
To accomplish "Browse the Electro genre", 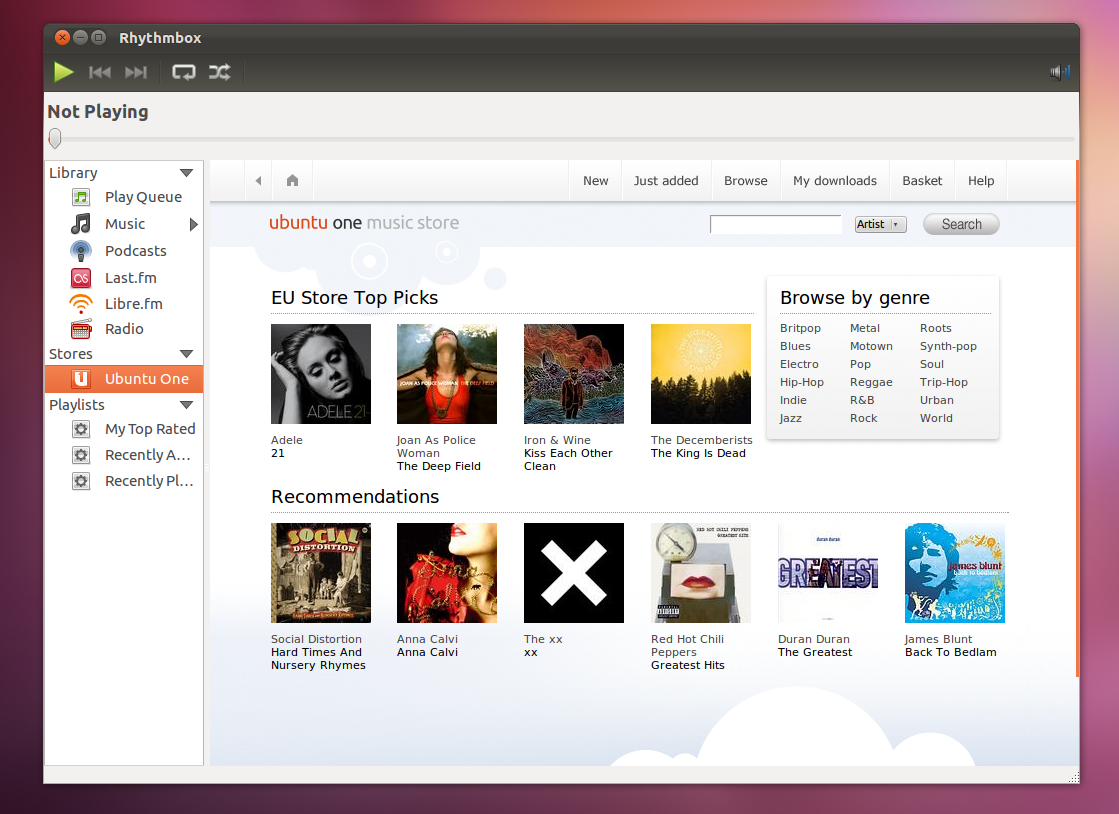I will point(799,364).
